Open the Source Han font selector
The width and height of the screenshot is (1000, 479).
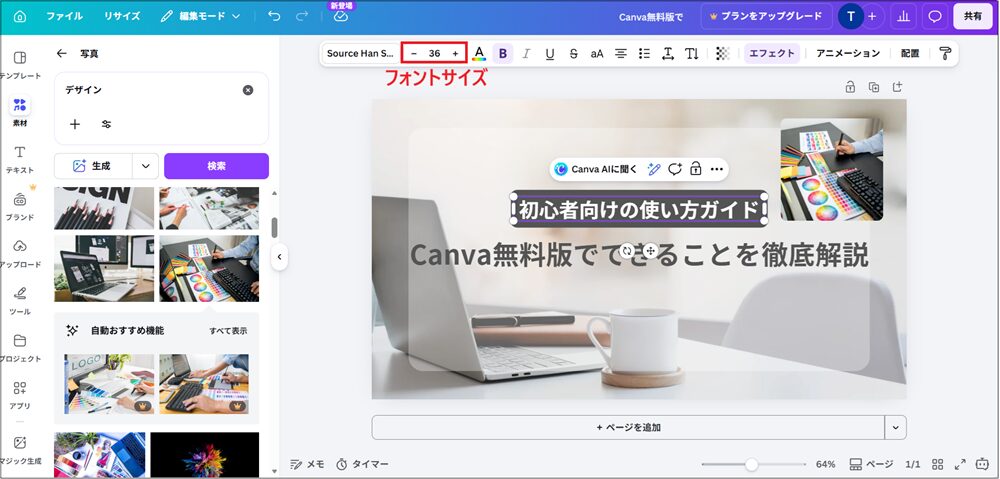tap(360, 54)
